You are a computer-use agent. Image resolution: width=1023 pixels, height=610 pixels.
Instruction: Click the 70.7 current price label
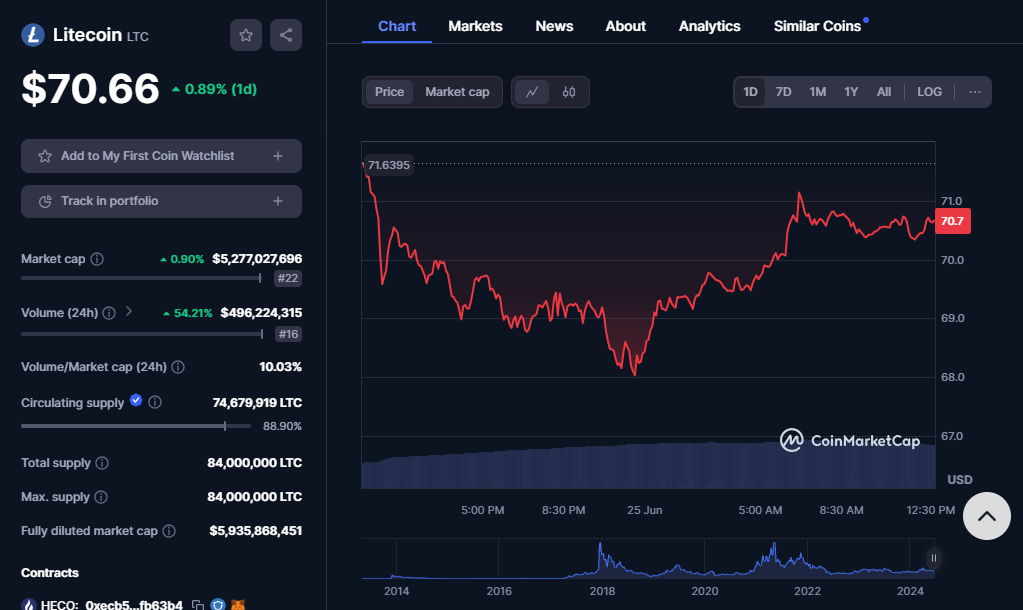click(953, 221)
